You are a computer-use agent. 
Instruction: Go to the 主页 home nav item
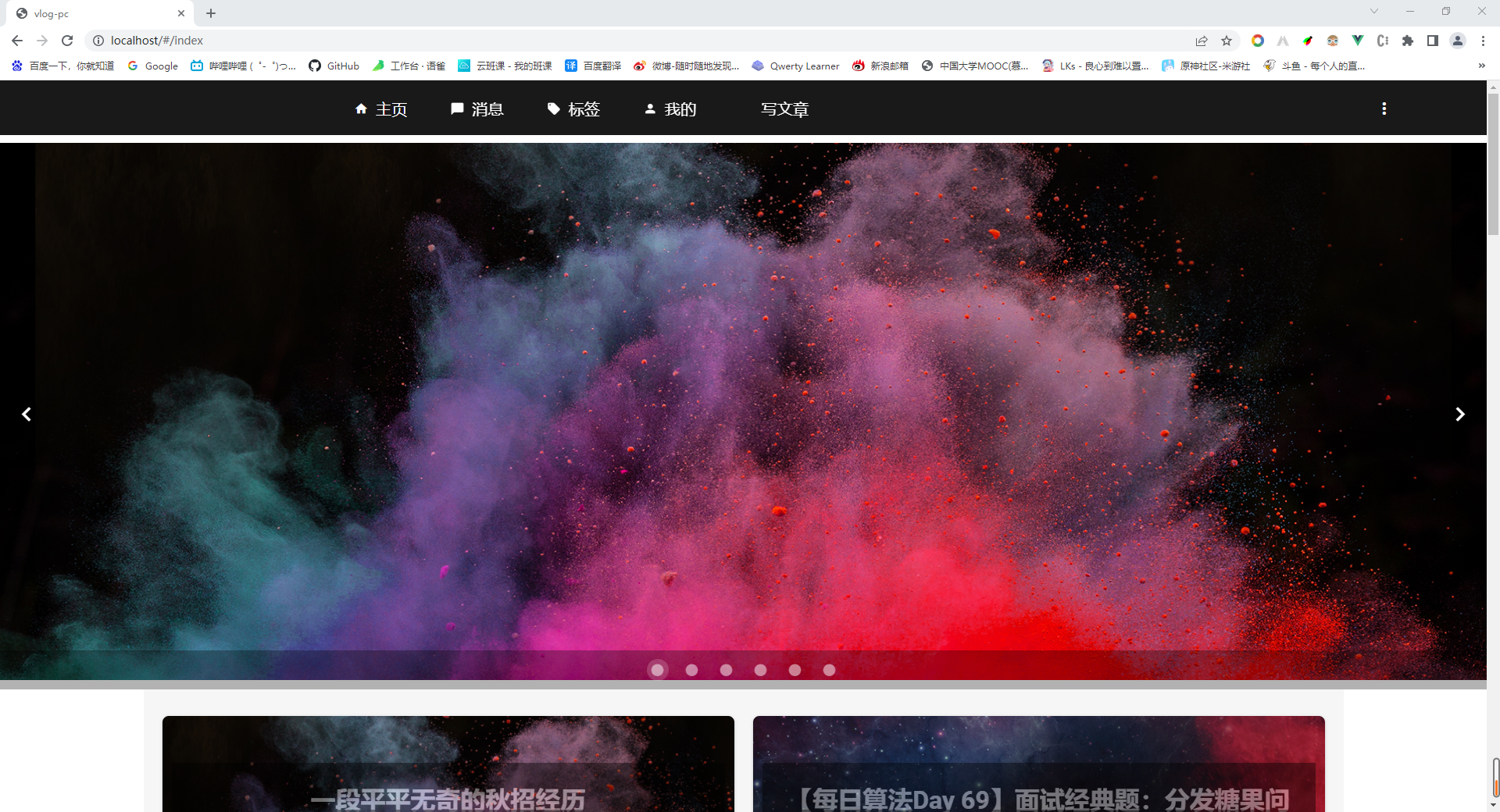(381, 109)
